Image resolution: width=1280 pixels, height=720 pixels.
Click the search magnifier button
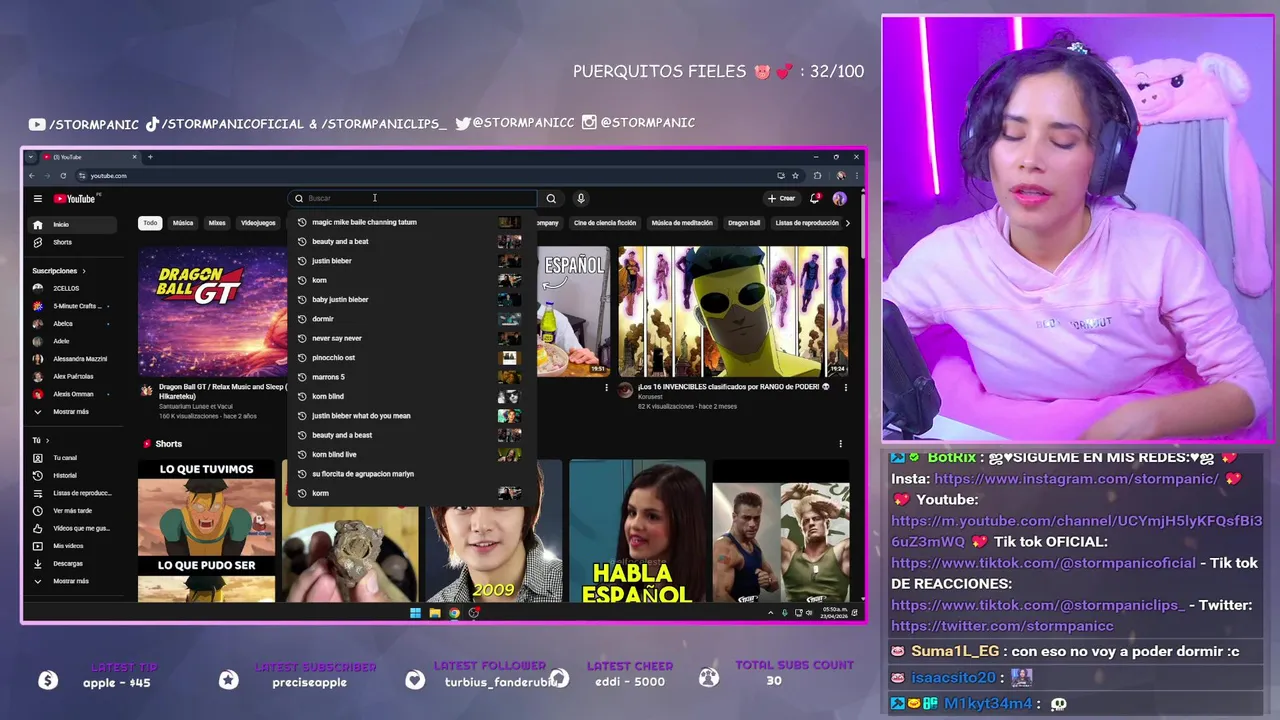(x=551, y=198)
